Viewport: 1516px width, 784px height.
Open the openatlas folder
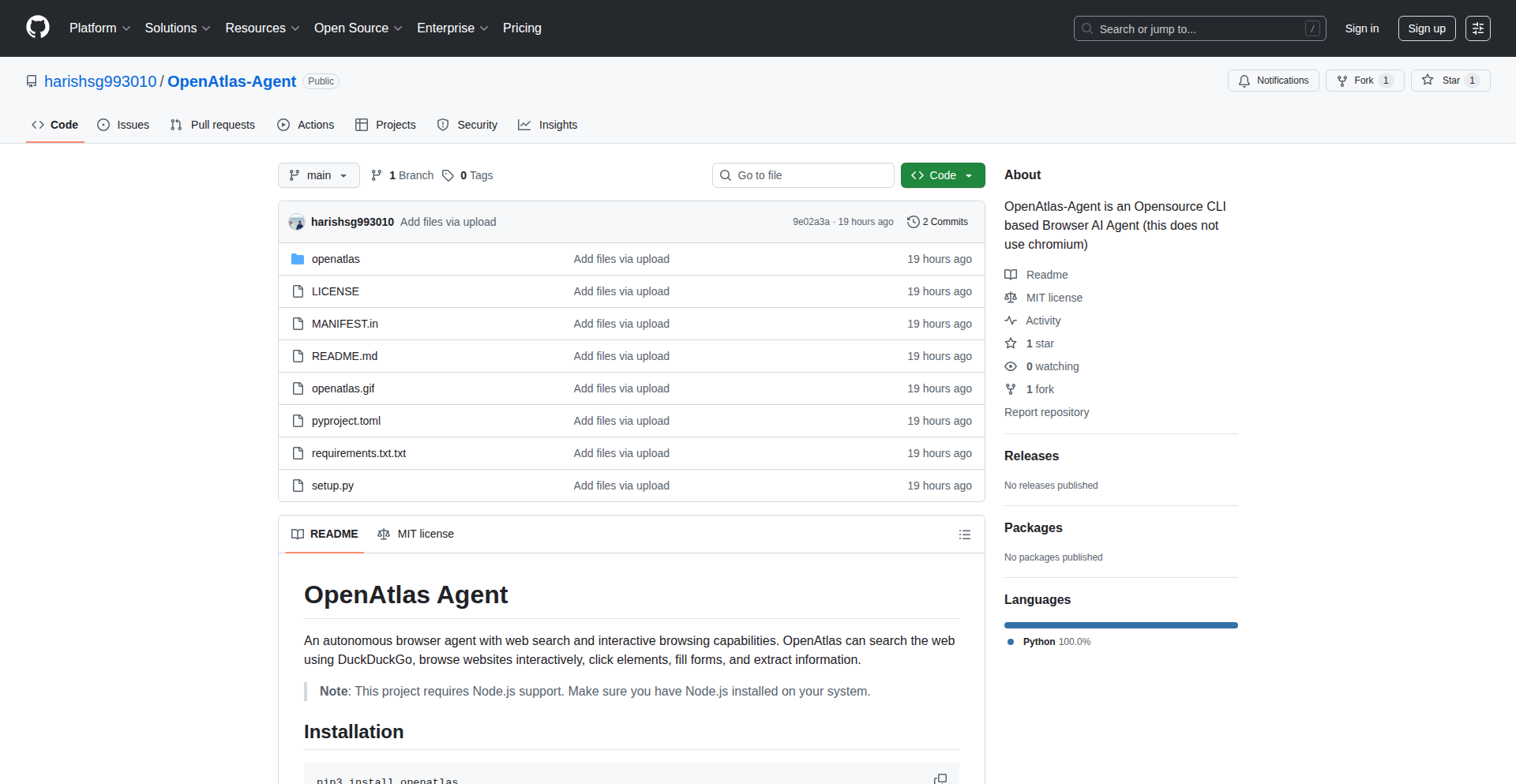(x=336, y=259)
